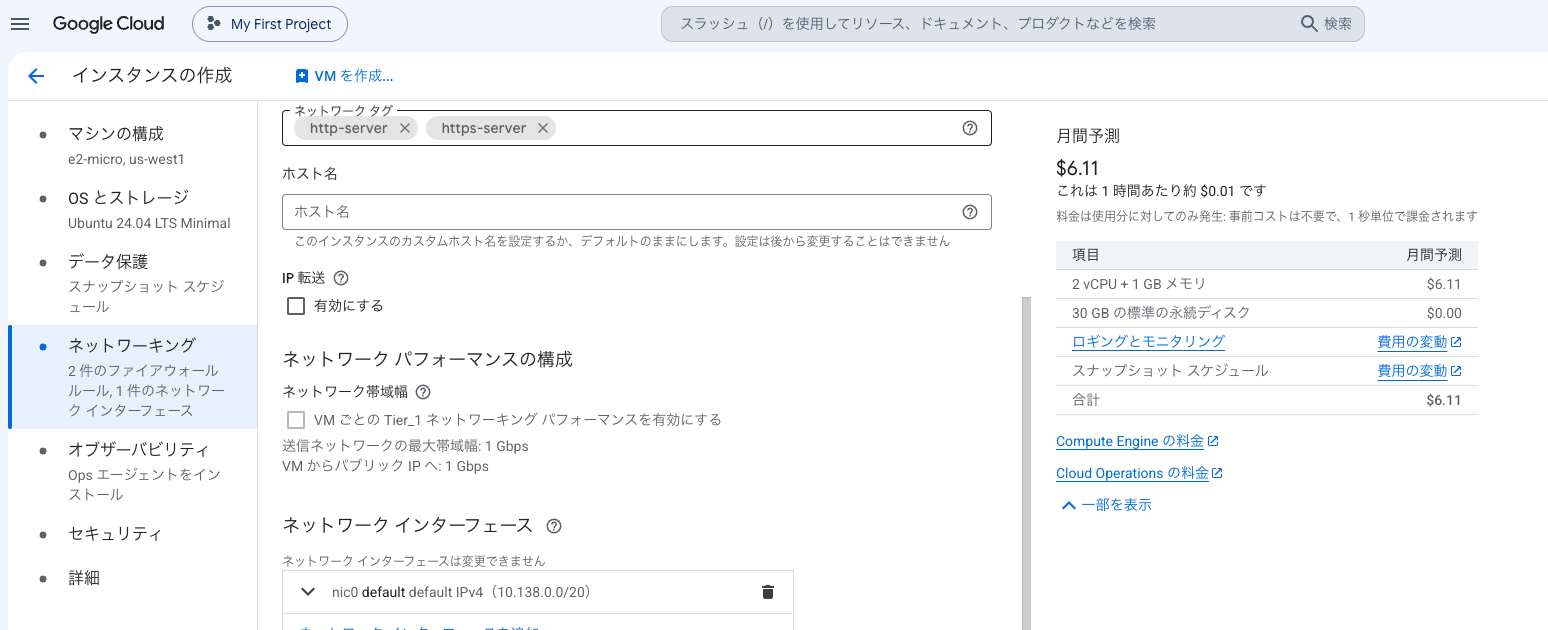Show help for ネットワーク インターフェース heading
This screenshot has width=1548, height=630.
[x=554, y=526]
